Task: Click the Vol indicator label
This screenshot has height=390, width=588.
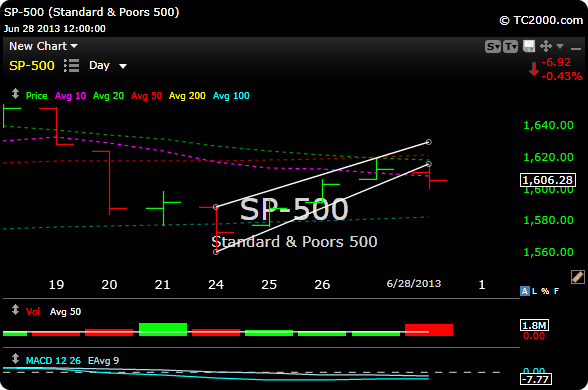Action: [33, 312]
